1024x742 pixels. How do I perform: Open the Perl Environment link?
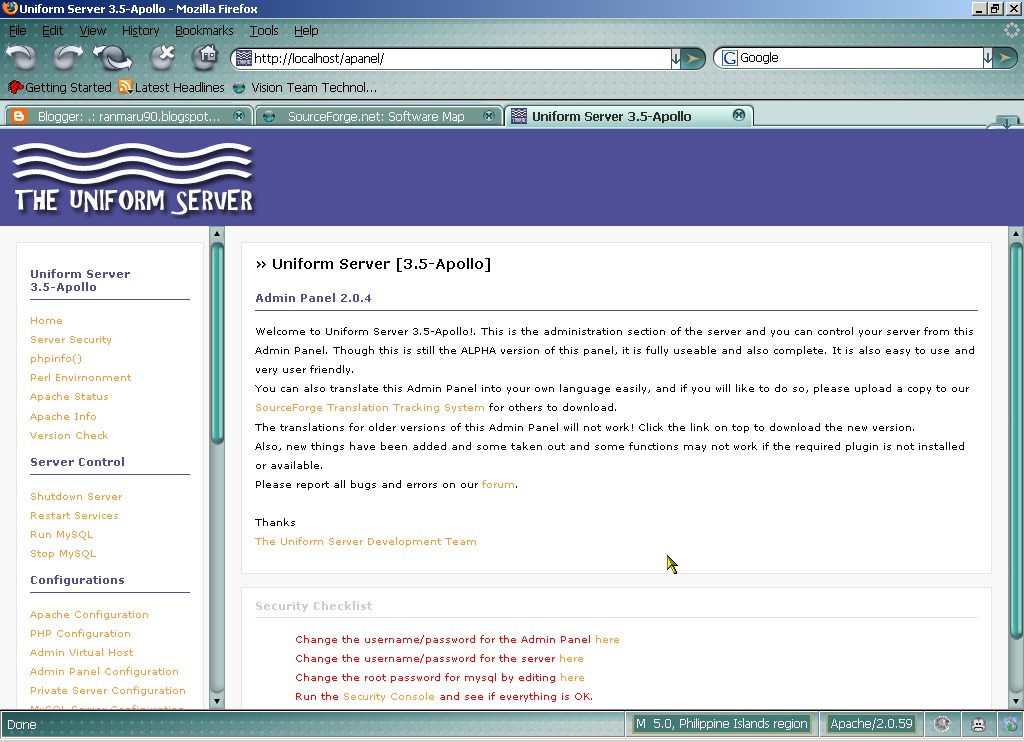[x=80, y=378]
